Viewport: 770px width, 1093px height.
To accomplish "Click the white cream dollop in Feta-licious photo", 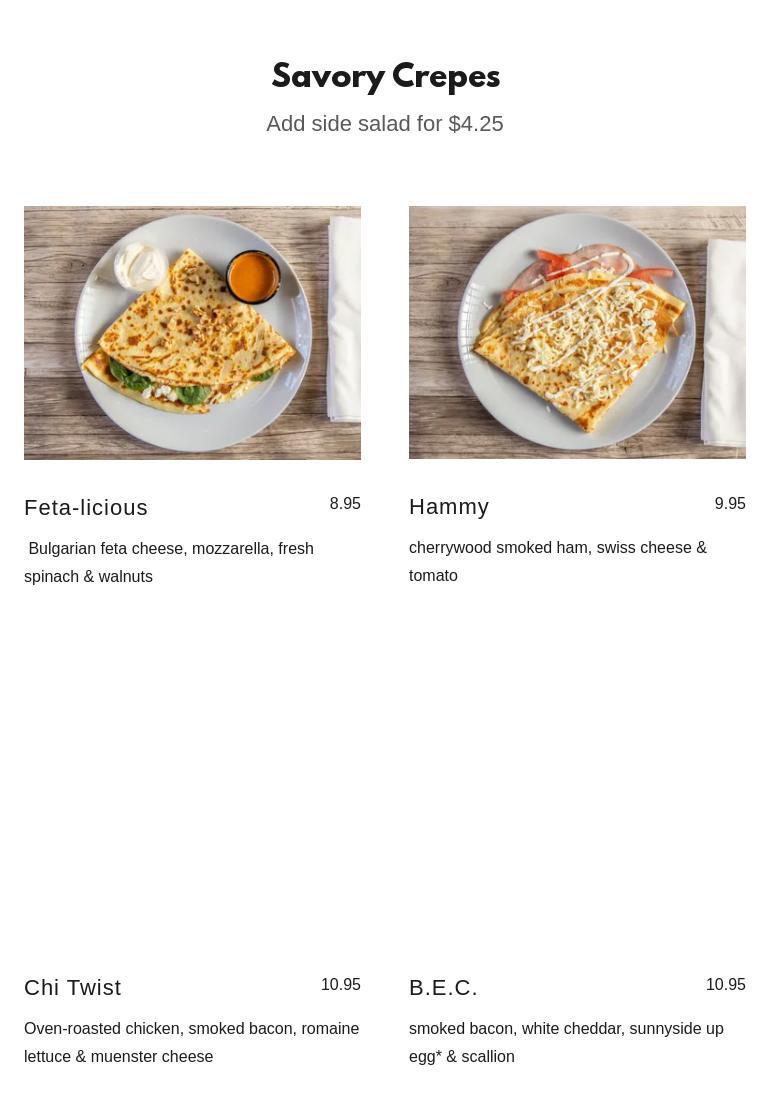I will coord(141,266).
